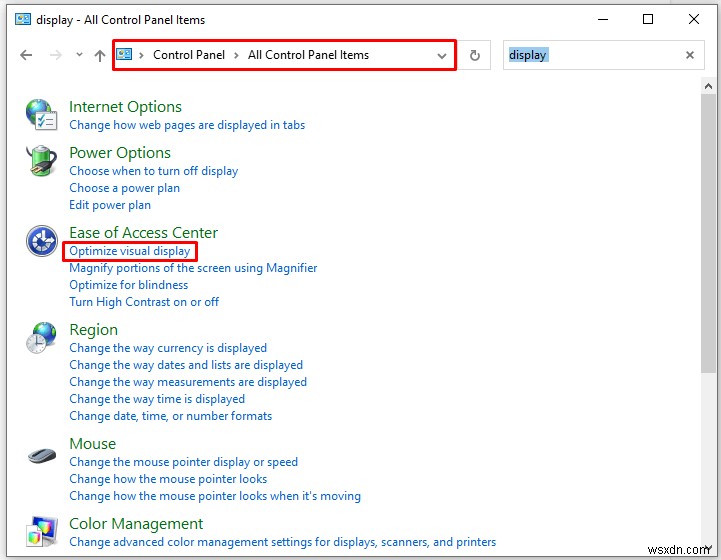Open the Color Management monitor icon

click(41, 532)
